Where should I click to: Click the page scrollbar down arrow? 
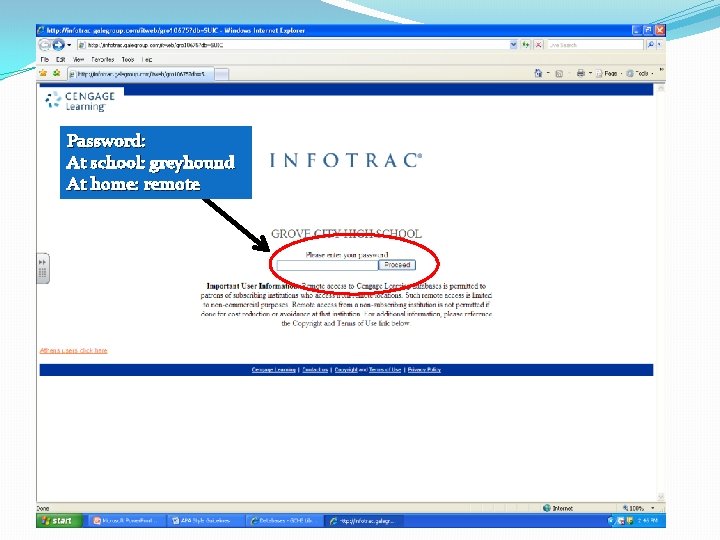tap(661, 497)
